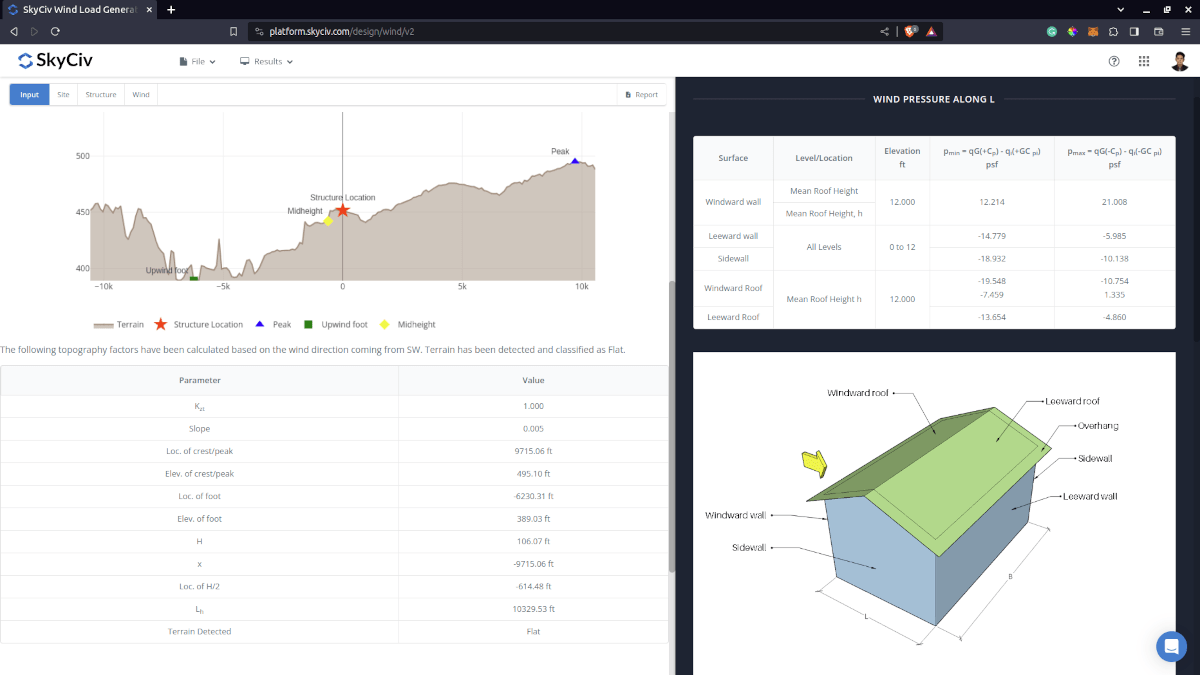
Task: Open the Results dropdown menu
Action: pos(267,61)
